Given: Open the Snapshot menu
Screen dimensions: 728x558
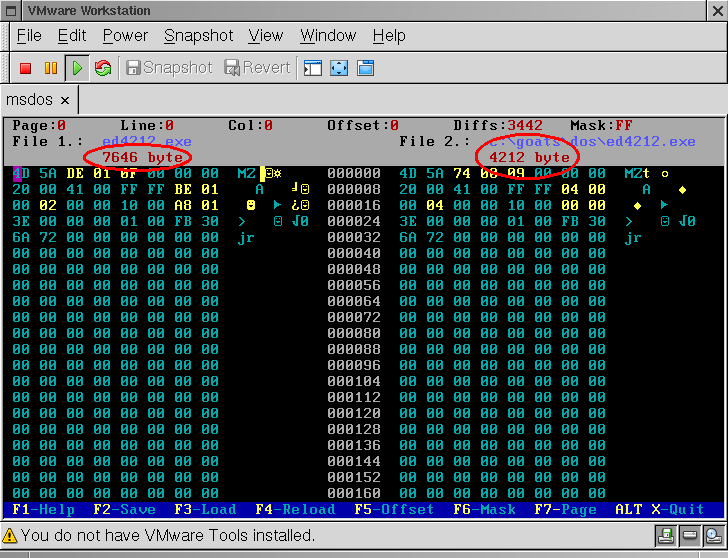Looking at the screenshot, I should (198, 36).
